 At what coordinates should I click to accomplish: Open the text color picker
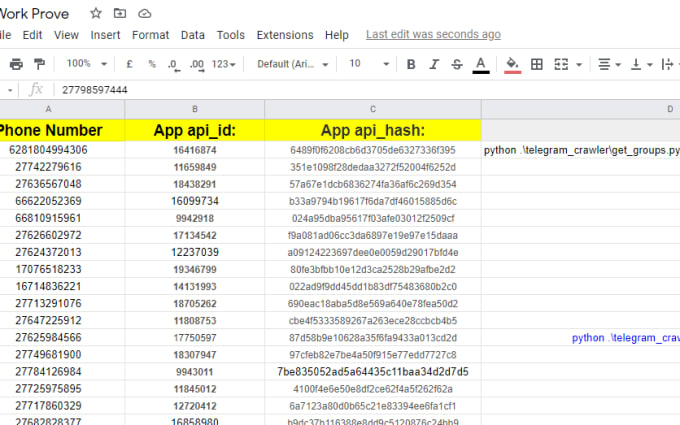(481, 65)
